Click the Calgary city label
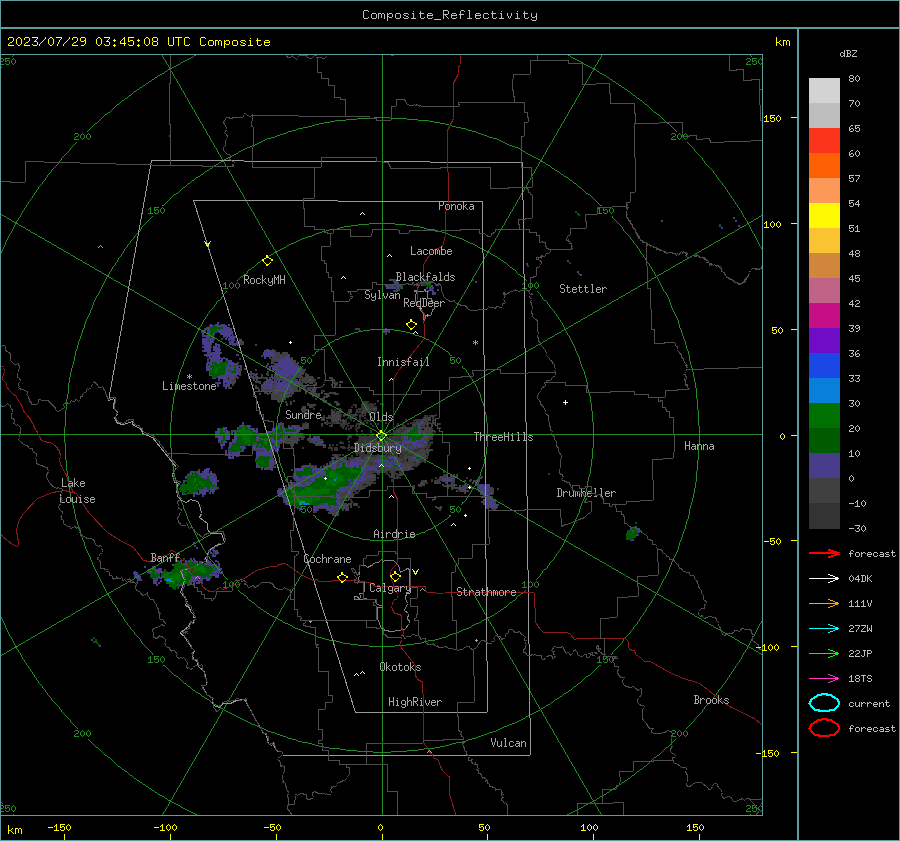 coord(390,588)
